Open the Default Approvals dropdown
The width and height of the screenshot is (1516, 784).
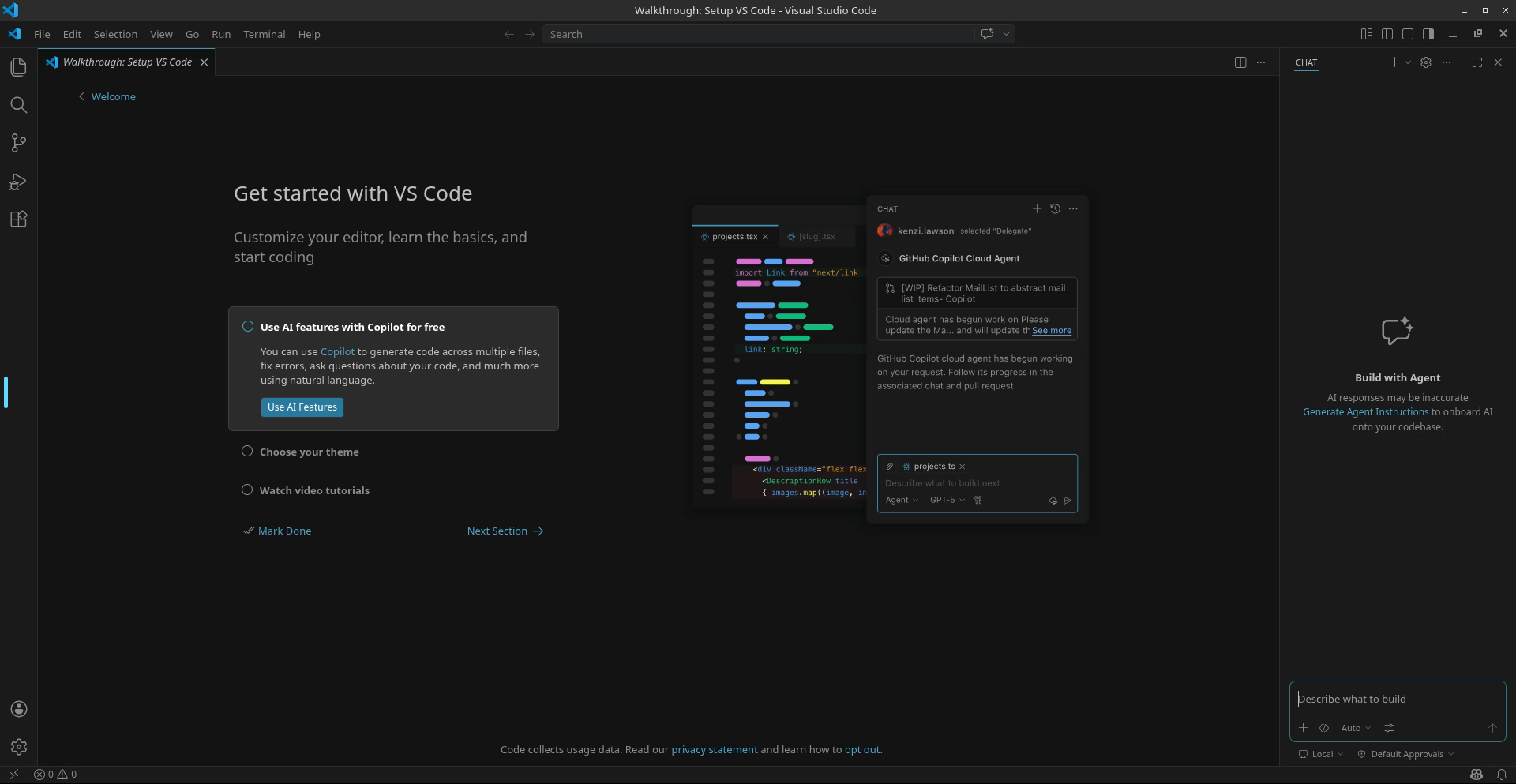(1406, 754)
